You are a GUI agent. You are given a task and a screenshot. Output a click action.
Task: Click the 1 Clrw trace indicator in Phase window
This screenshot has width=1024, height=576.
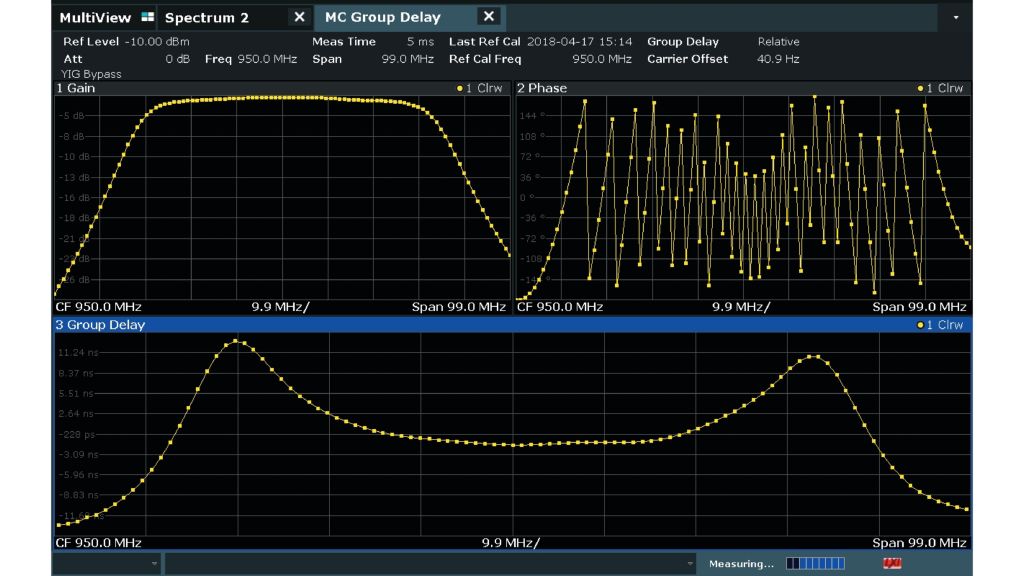(x=940, y=88)
